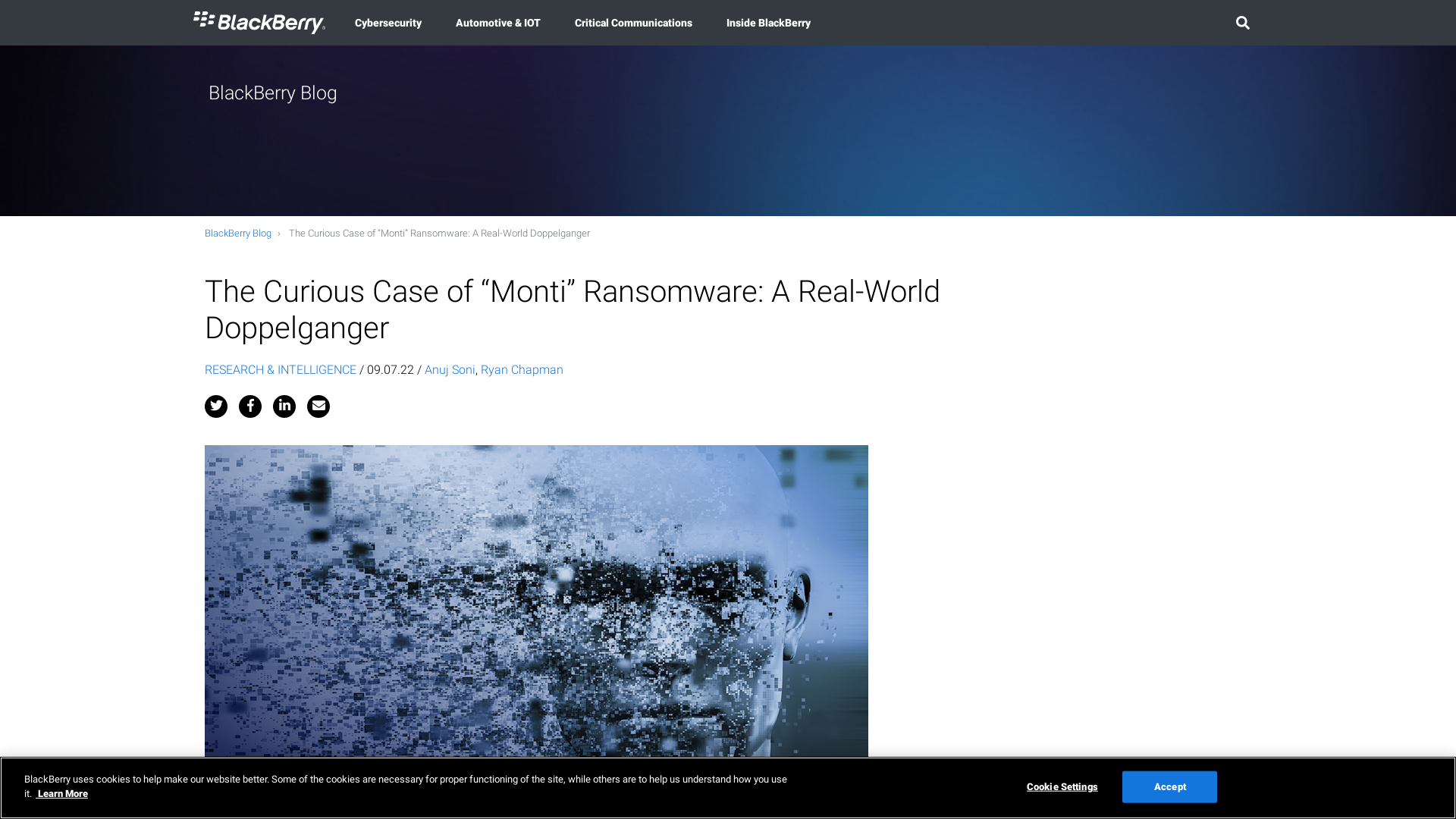Viewport: 1456px width, 819px height.
Task: Open the breadcrumb separator chevron
Action: coord(281,234)
